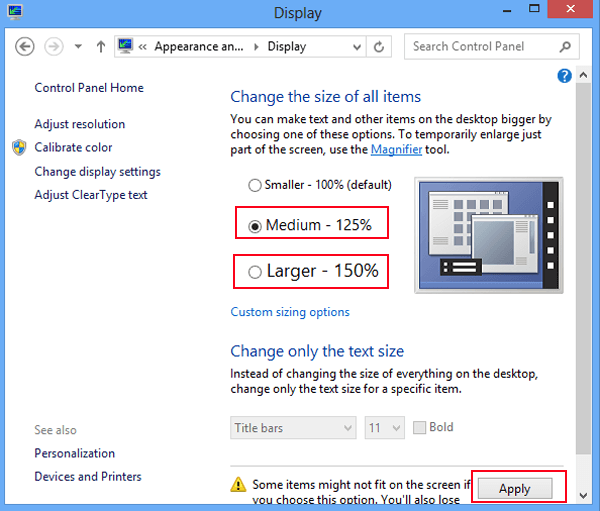Viewport: 600px width, 511px height.
Task: Select Smaller - 100% (default) option
Action: tap(320, 185)
